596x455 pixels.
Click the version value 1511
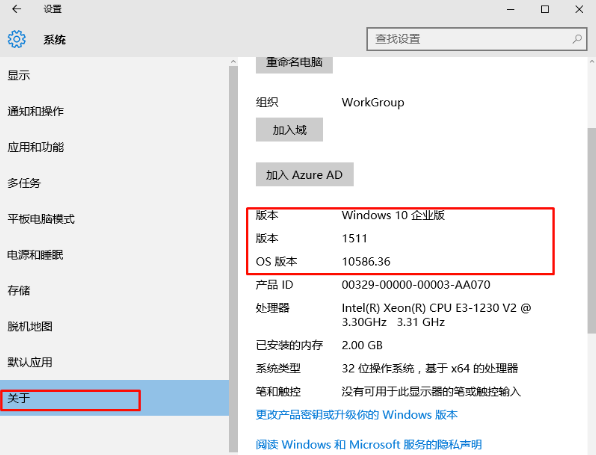(x=354, y=238)
